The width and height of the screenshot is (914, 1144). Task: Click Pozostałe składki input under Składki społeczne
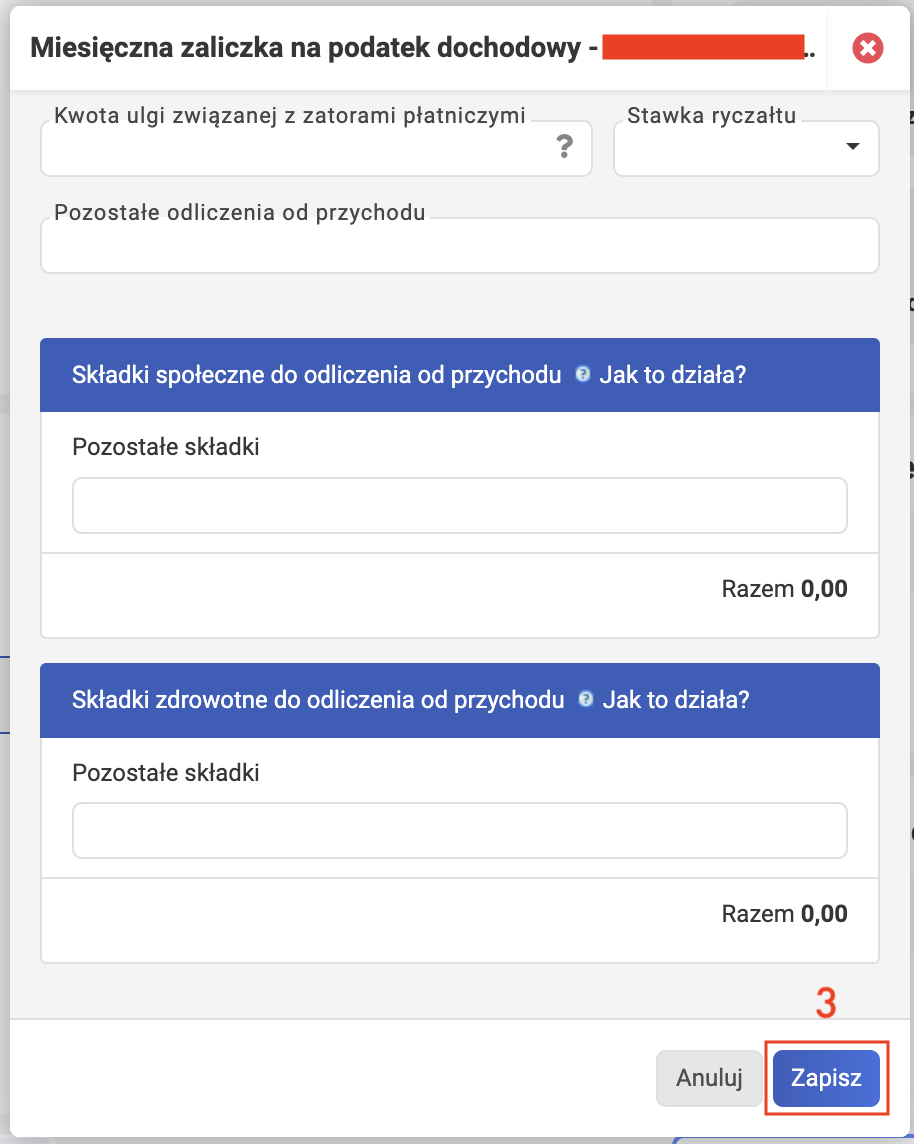point(460,506)
